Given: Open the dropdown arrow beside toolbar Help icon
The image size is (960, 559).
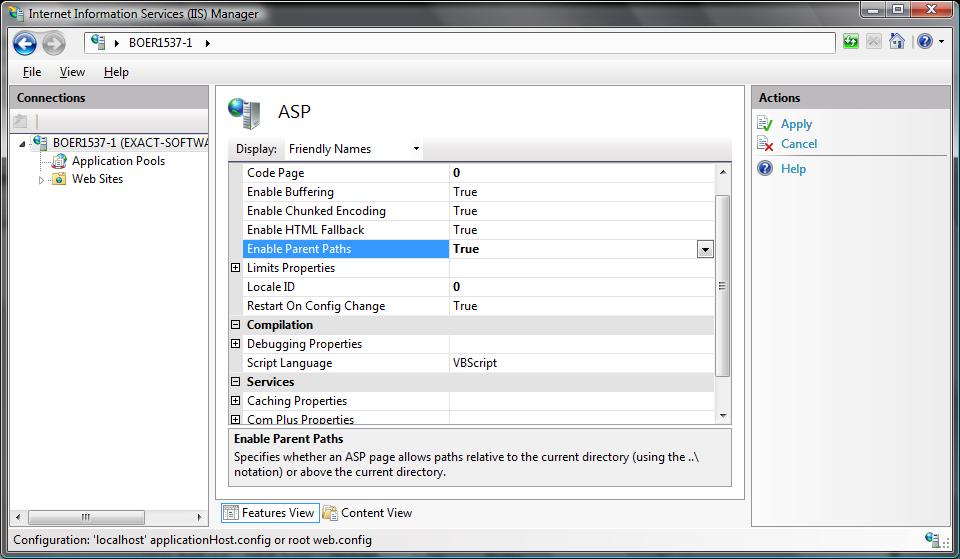Looking at the screenshot, I should tap(942, 42).
